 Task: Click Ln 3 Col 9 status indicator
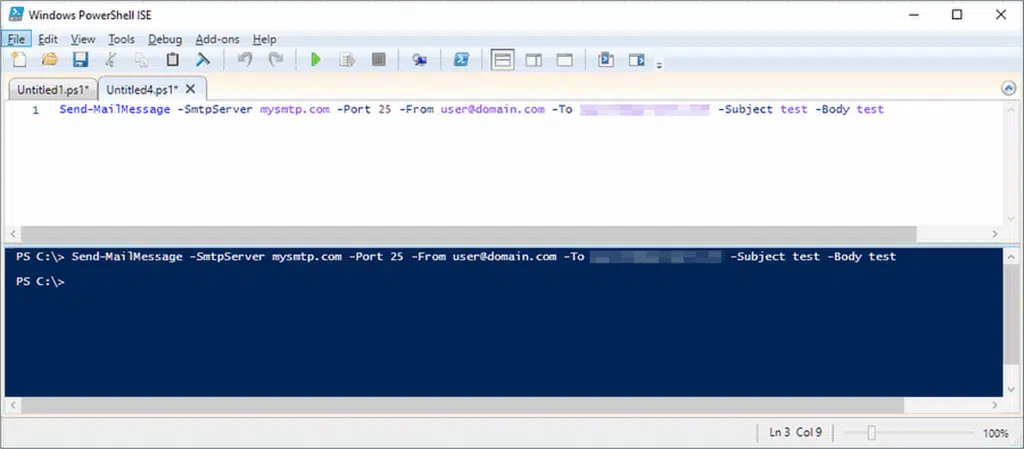point(795,433)
